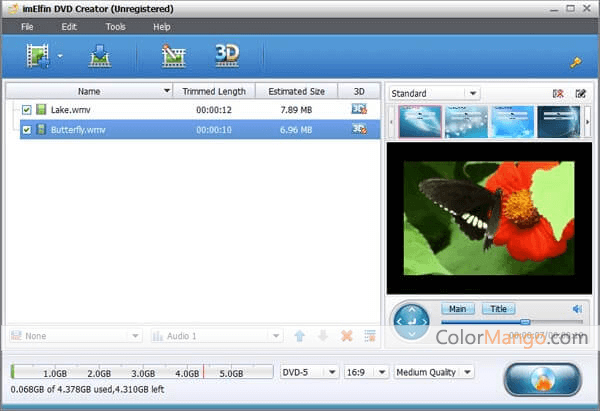The image size is (600, 411).
Task: Click the Add Video toolbar icon
Action: tap(39, 57)
